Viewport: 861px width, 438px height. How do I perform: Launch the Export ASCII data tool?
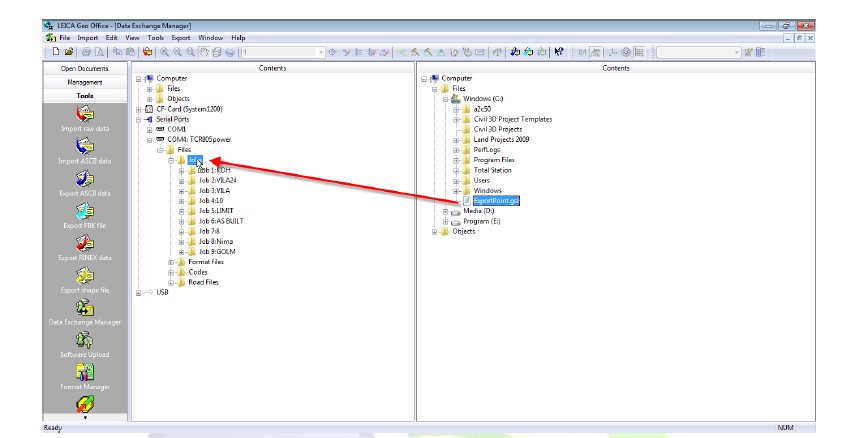click(85, 179)
